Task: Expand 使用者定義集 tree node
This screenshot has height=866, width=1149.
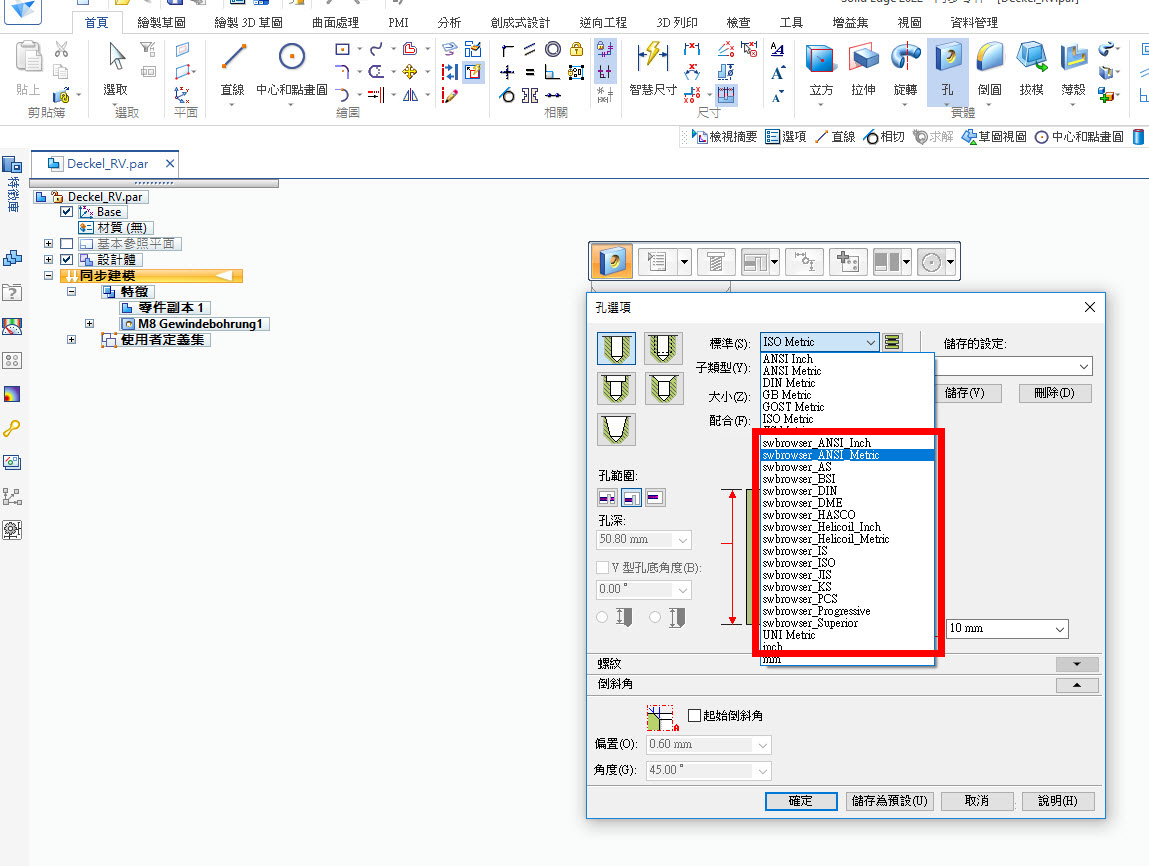Action: (x=72, y=340)
